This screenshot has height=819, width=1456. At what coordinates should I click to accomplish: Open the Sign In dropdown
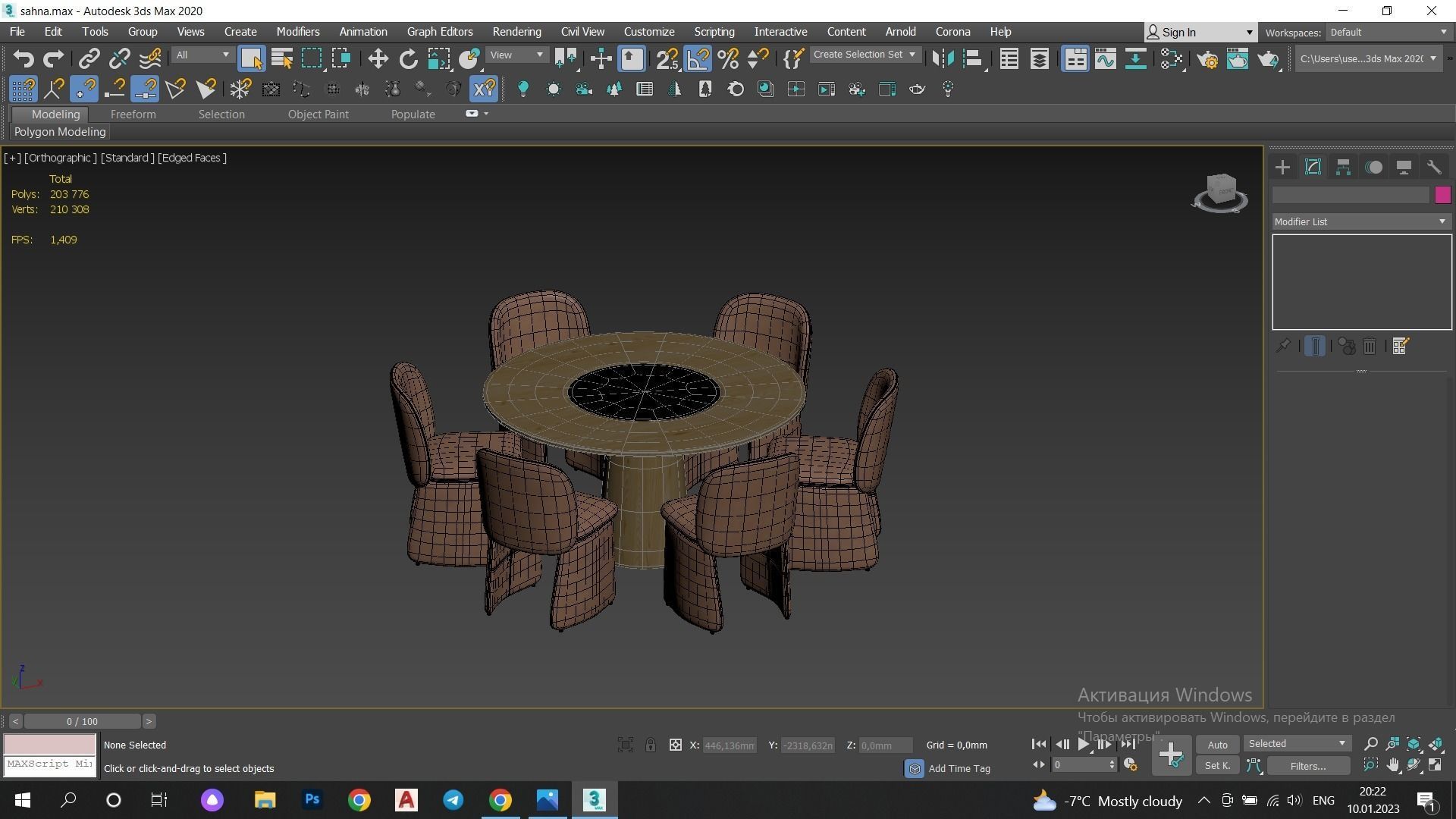pyautogui.click(x=1200, y=33)
